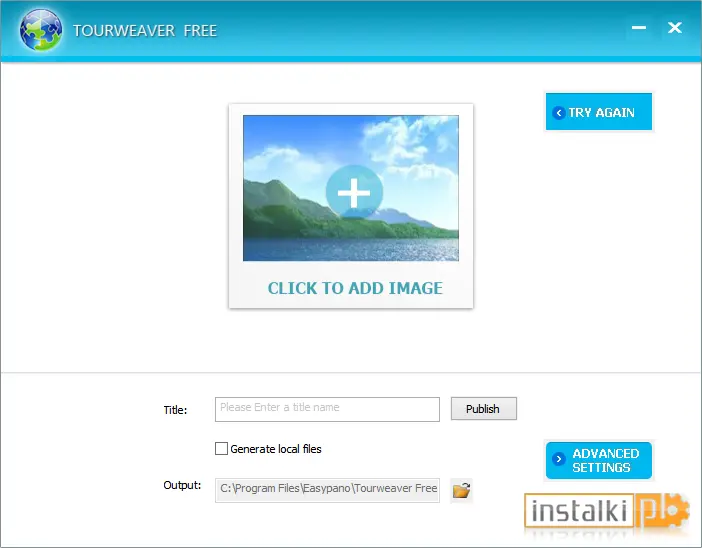This screenshot has width=702, height=548.
Task: Open ADVANCED SETTINGS
Action: point(599,460)
